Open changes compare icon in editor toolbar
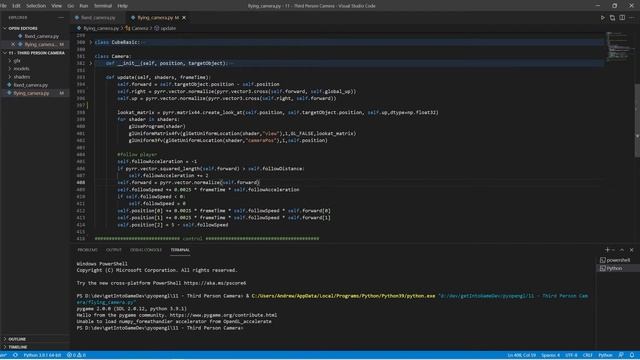 612,18
